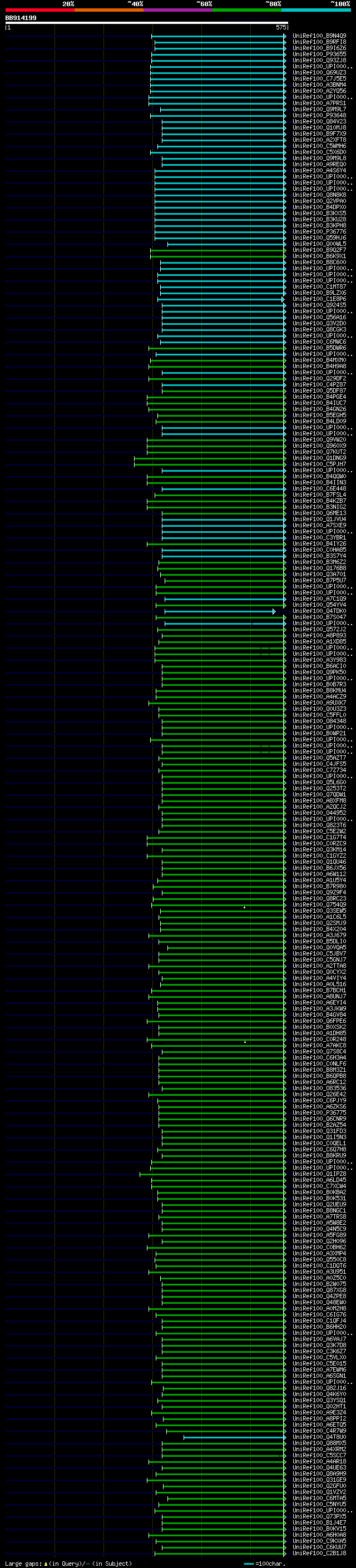Select the label UniRef100_C4JFS5
The width and height of the screenshot is (356, 1568).
(319, 764)
